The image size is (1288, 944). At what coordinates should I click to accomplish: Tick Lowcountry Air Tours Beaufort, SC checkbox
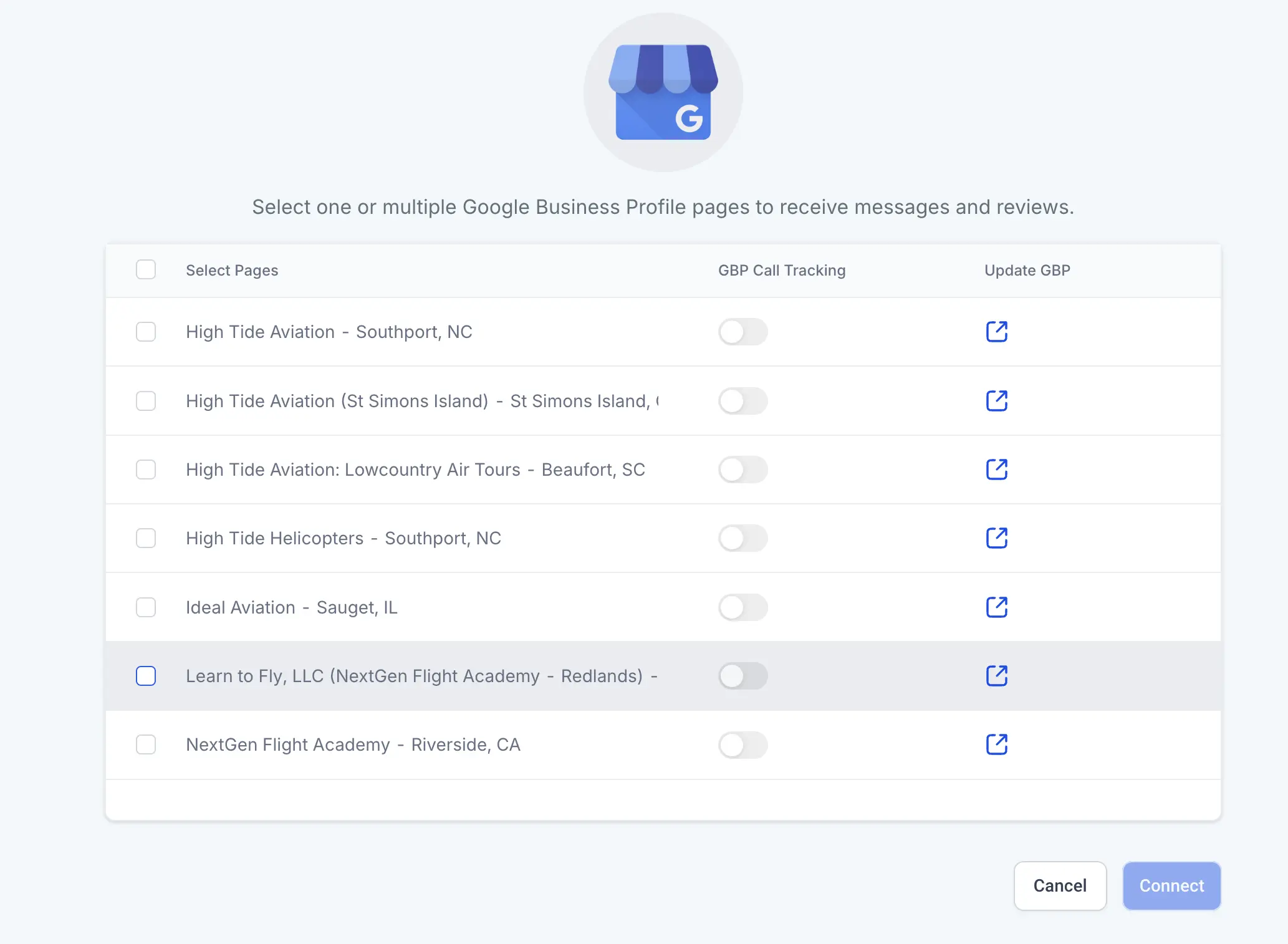tap(146, 470)
